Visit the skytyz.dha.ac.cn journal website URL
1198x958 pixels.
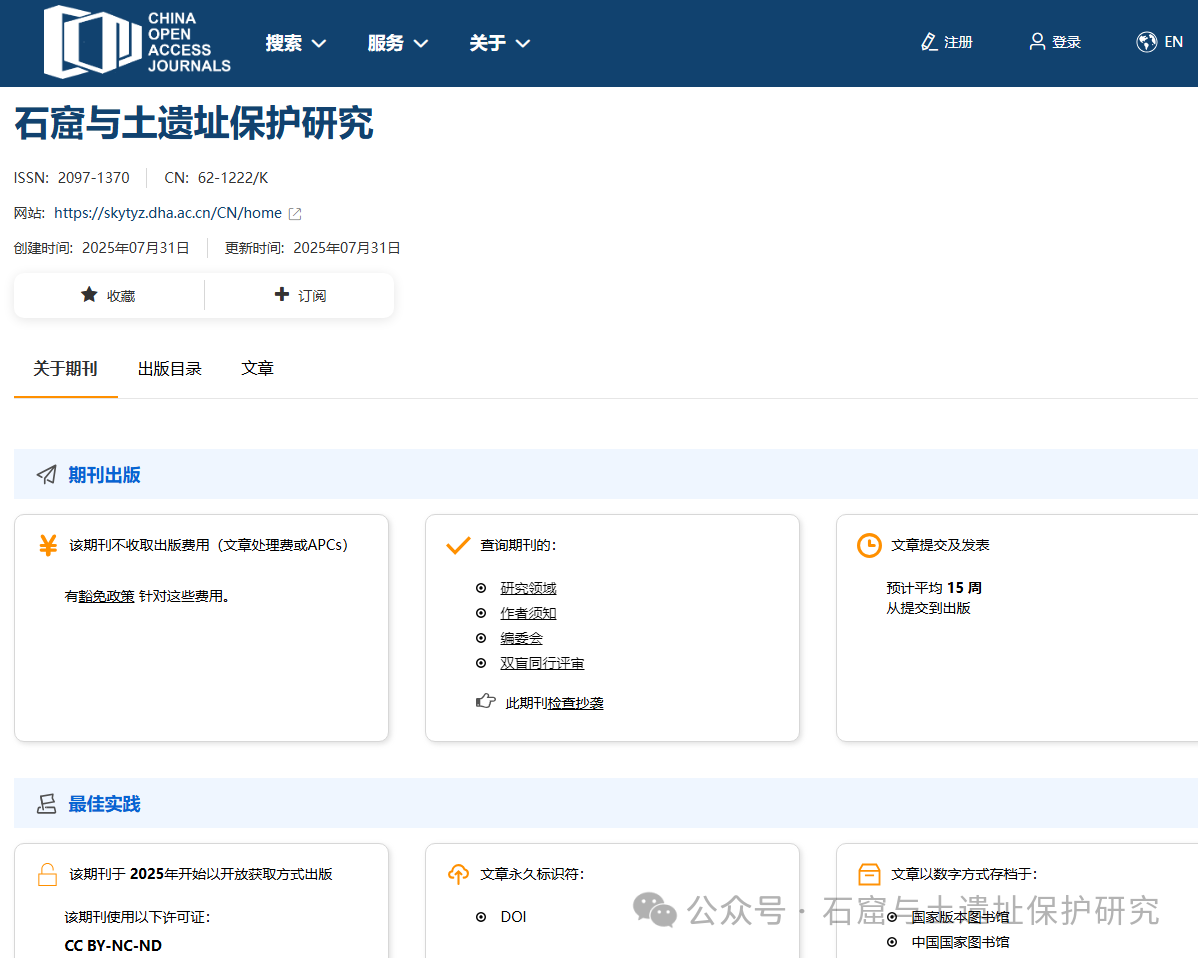(x=167, y=213)
